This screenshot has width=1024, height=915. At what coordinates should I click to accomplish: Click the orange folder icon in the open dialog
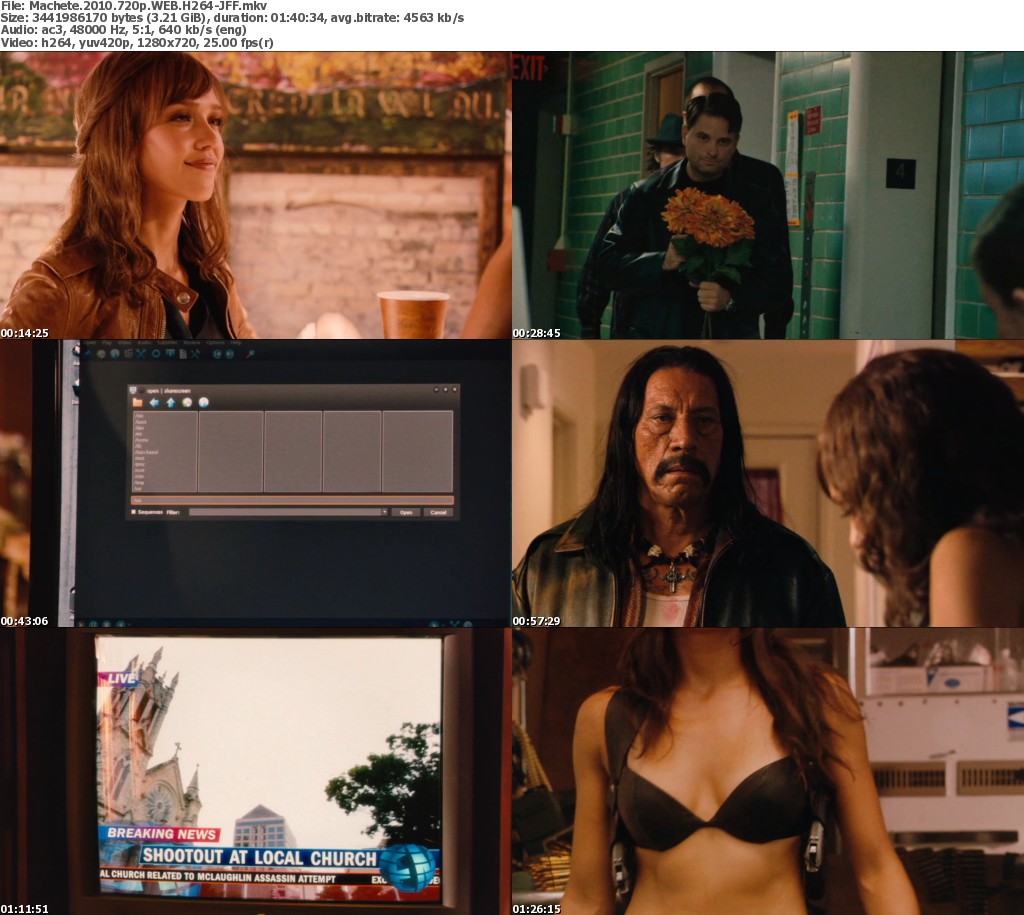137,402
